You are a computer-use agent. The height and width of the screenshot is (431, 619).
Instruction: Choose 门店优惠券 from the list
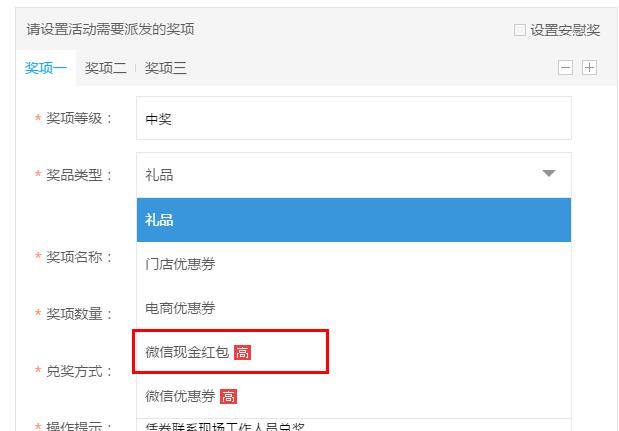[354, 264]
